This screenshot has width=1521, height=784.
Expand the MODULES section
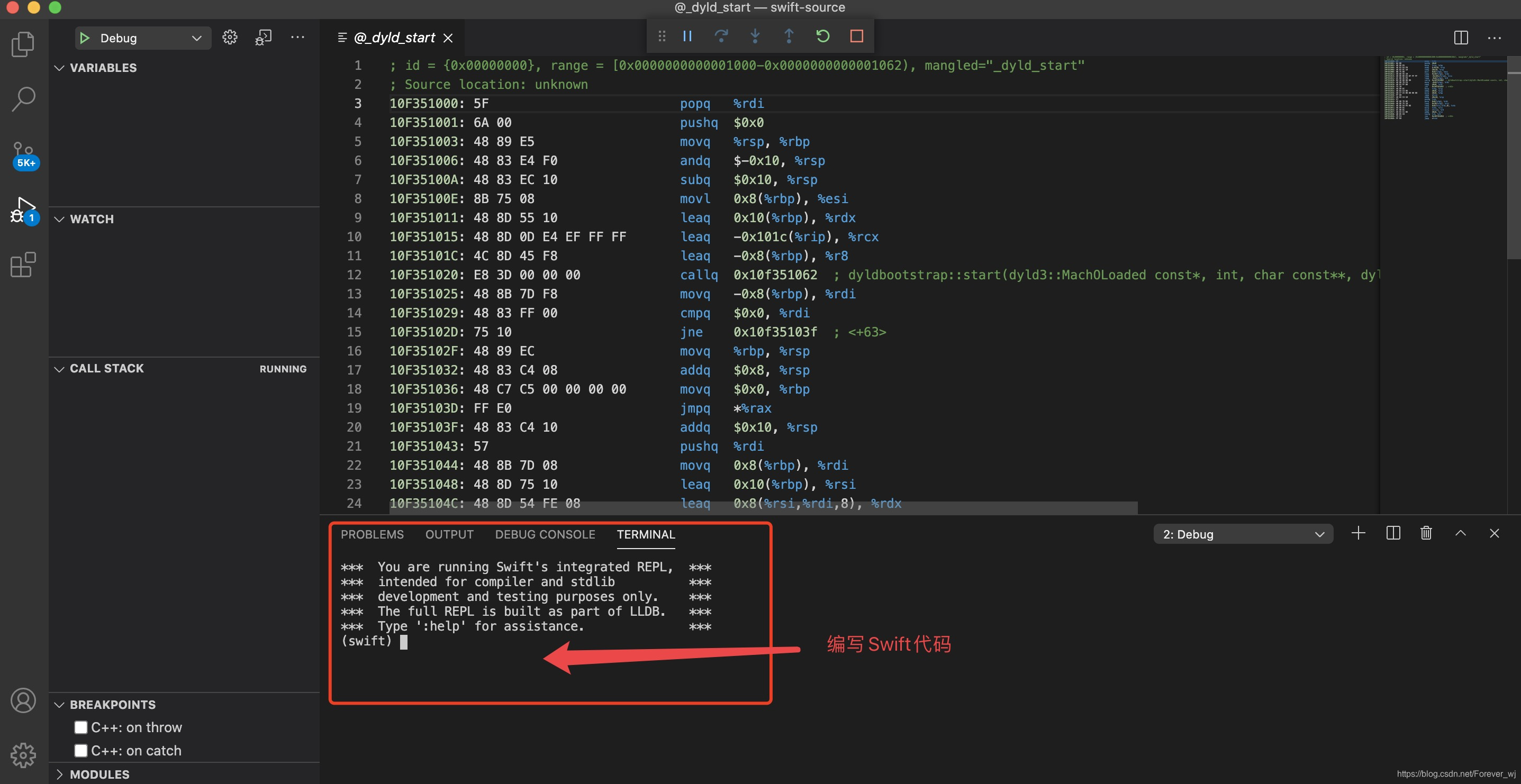[99, 774]
